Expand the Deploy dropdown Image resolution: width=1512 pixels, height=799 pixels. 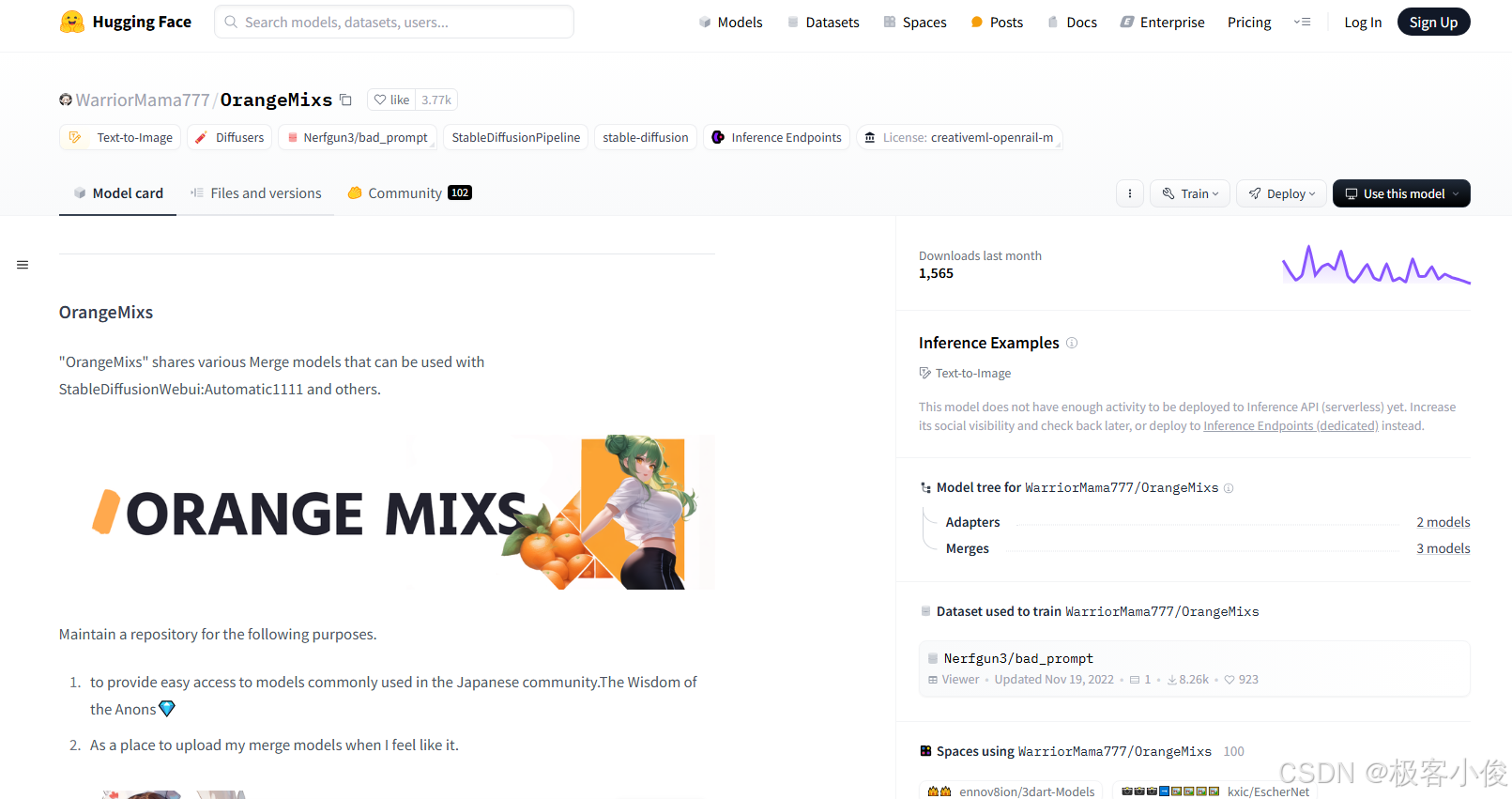1281,193
